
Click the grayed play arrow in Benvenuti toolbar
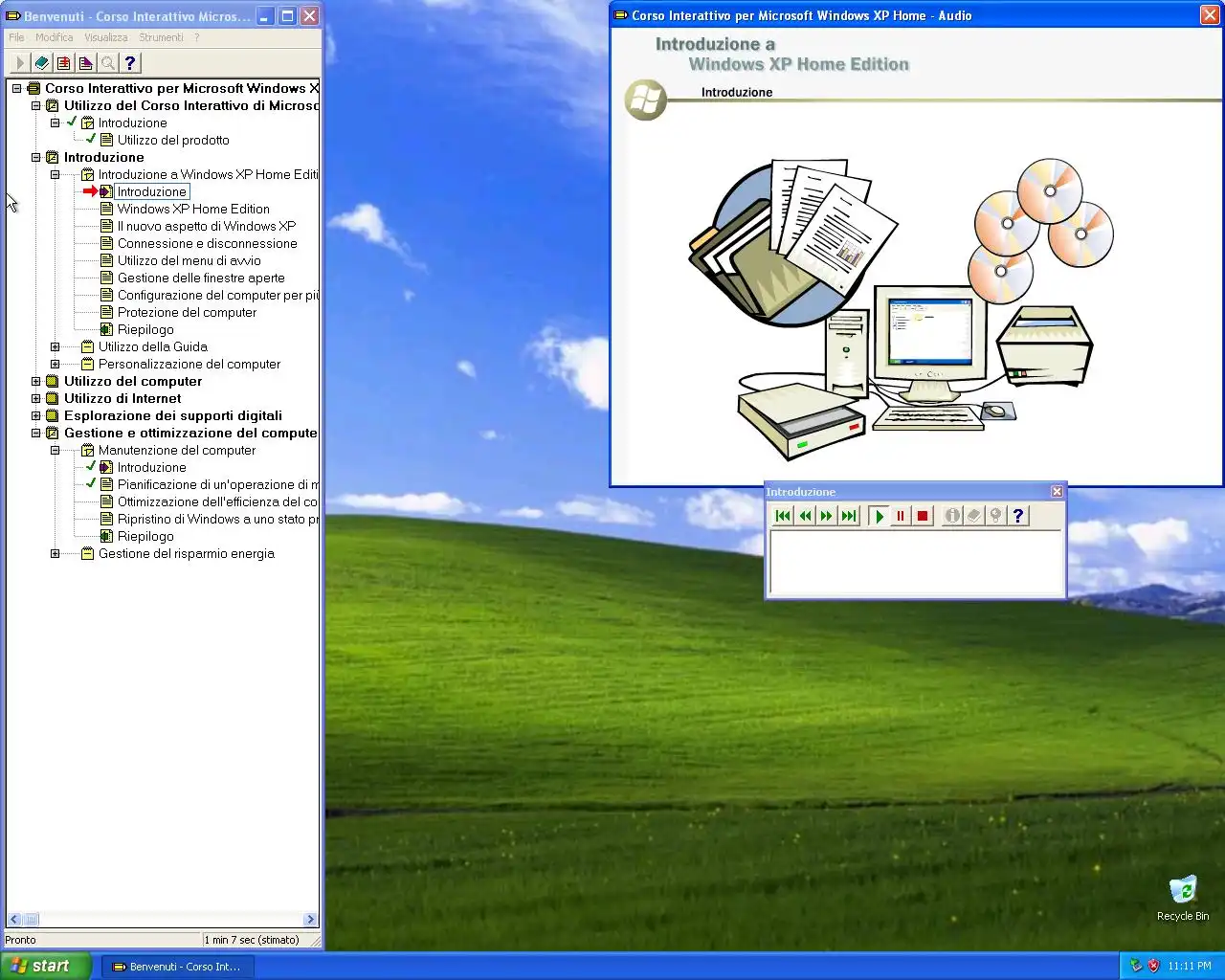19,63
